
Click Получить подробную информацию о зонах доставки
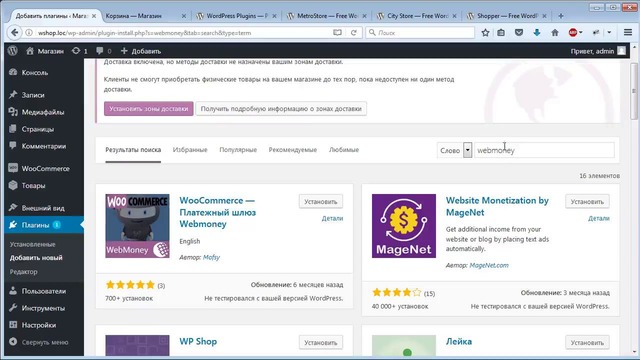click(x=281, y=109)
